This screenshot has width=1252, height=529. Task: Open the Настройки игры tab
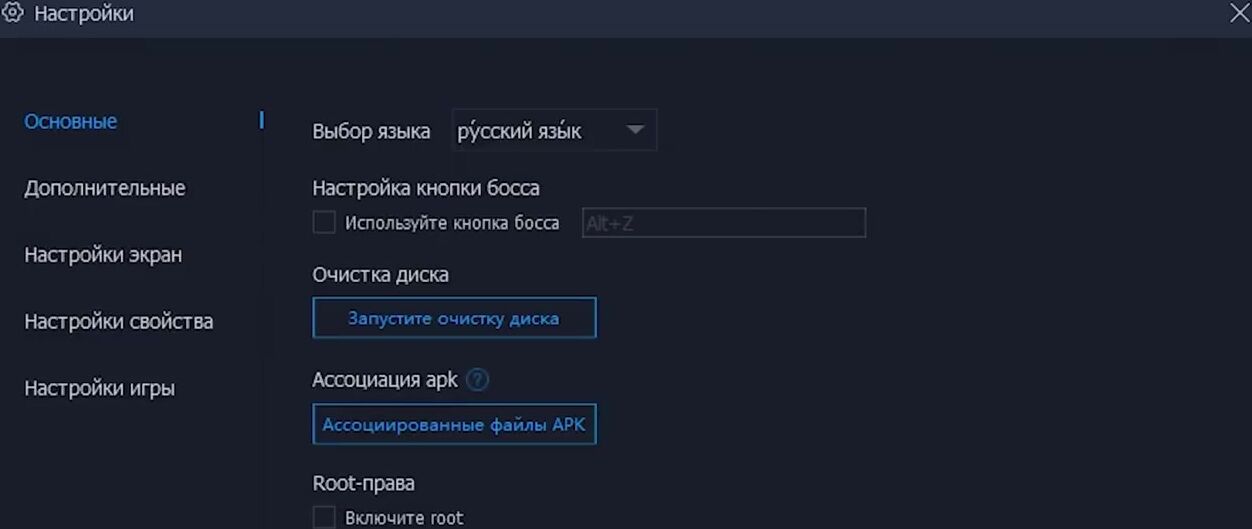100,388
